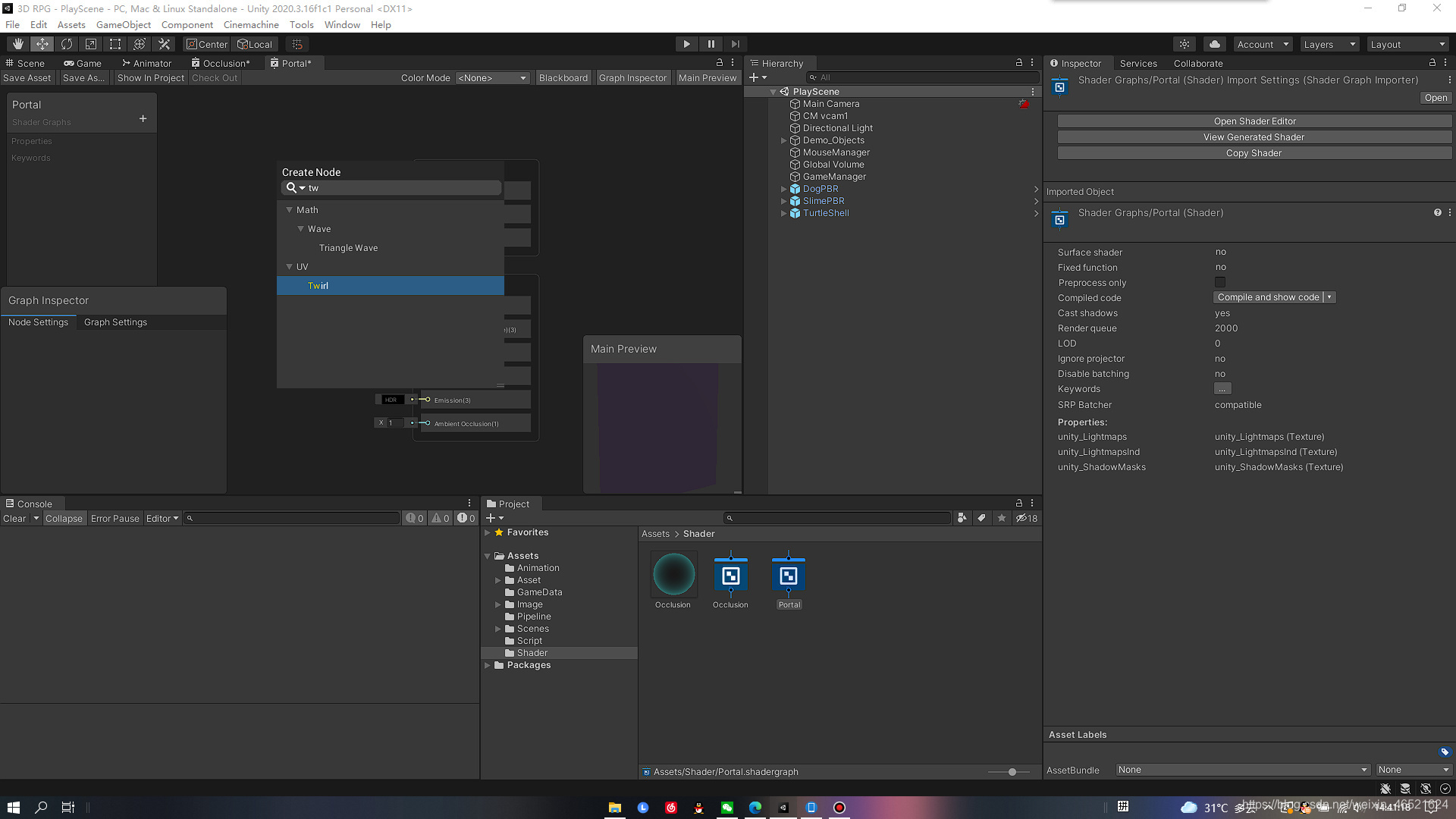Screen dimensions: 1456x819
Task: Switch to the Graph Settings tab
Action: 115,322
